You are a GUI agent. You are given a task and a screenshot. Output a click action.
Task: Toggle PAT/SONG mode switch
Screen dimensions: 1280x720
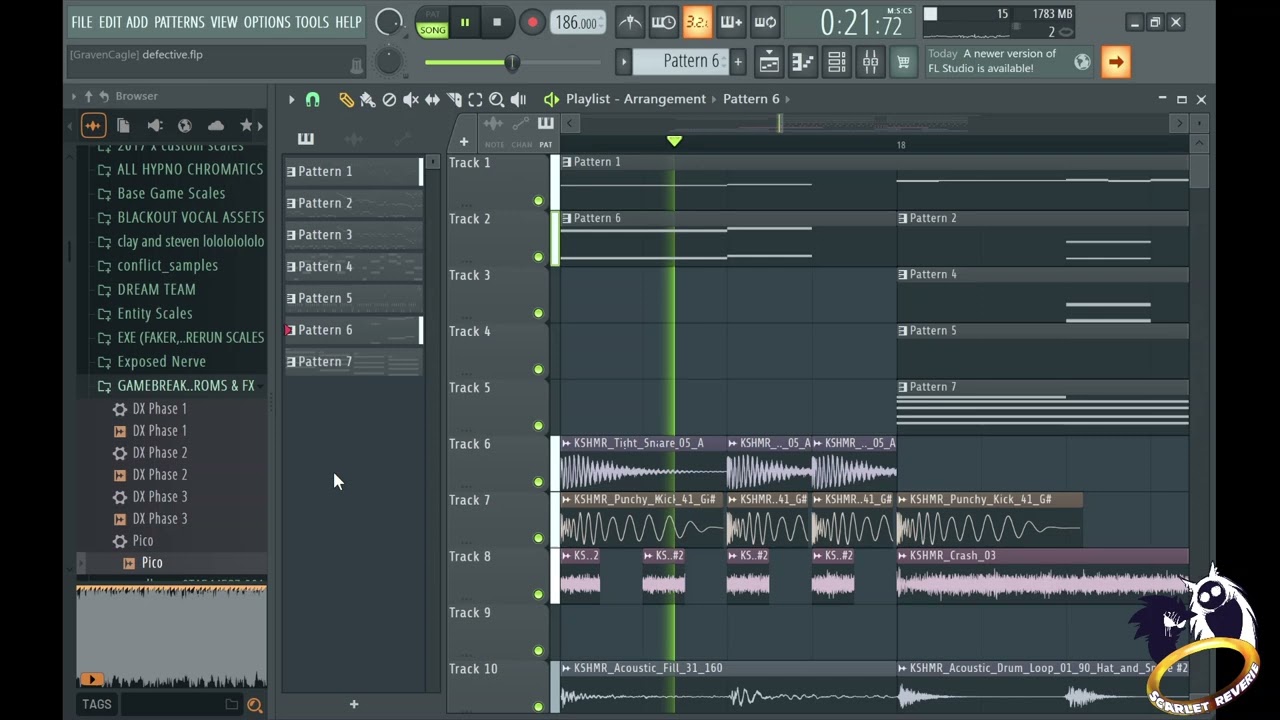tap(432, 23)
